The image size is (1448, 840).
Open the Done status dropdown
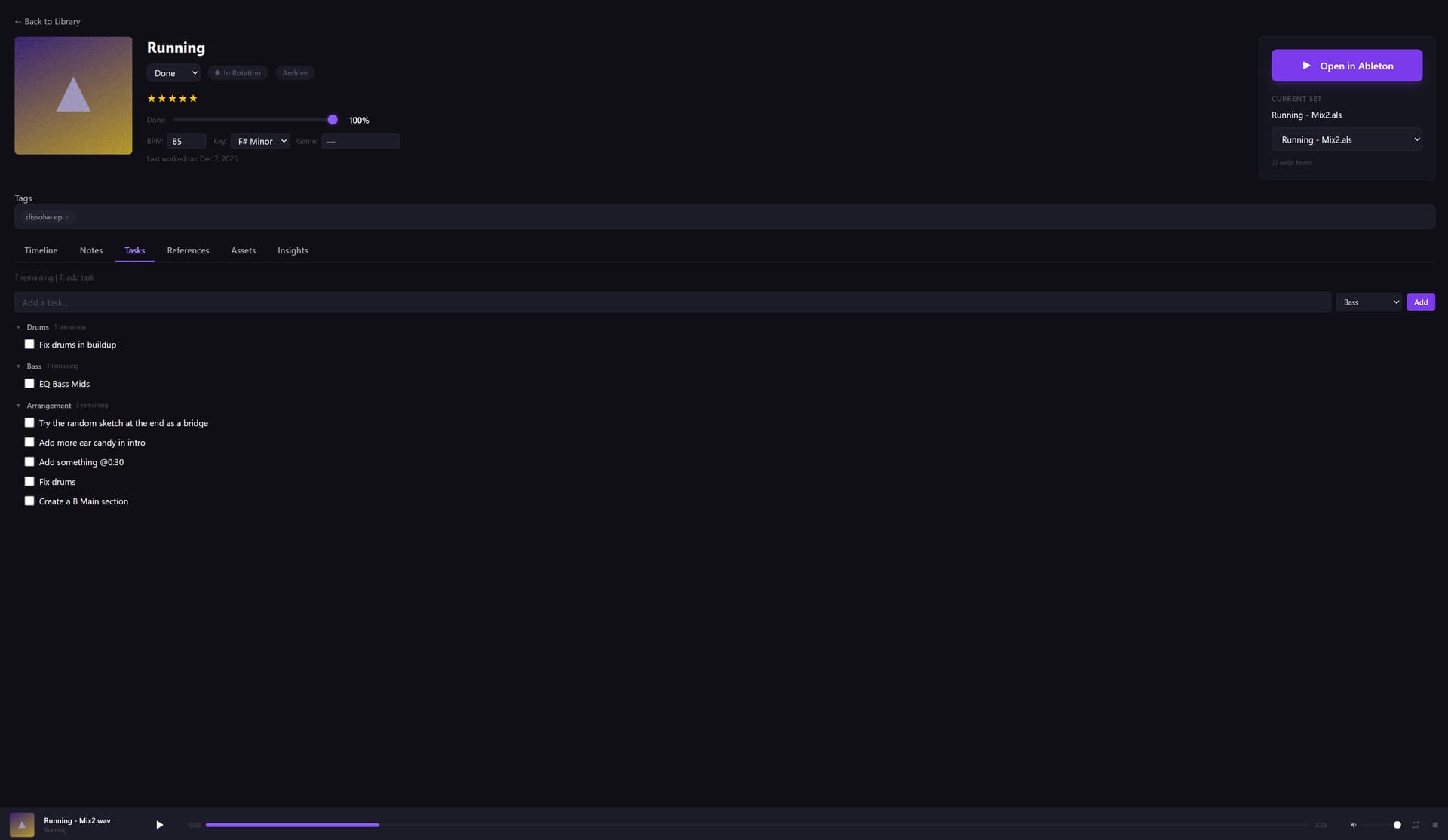coord(174,73)
